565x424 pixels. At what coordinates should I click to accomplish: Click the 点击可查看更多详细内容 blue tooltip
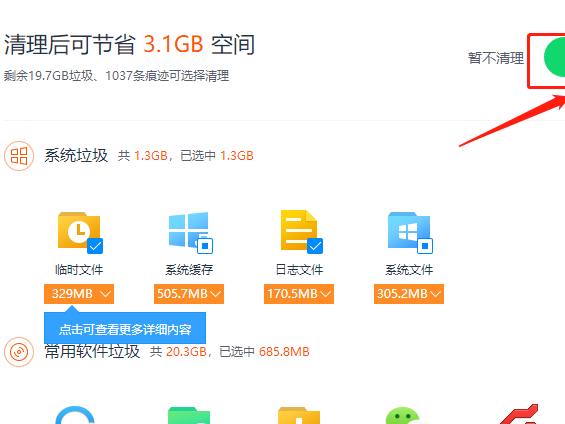click(x=125, y=329)
